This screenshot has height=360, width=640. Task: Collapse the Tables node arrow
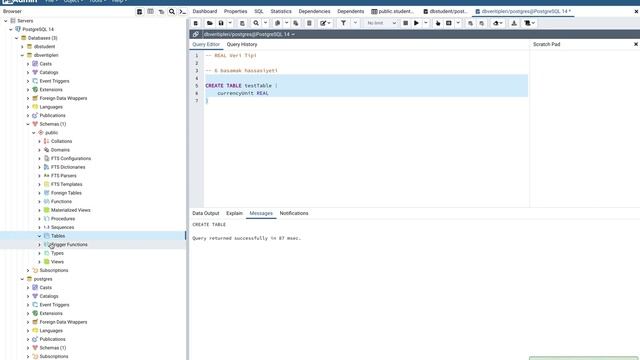[40, 236]
